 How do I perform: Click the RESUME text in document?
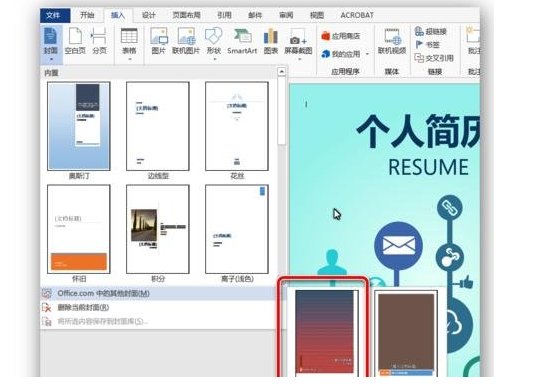coord(428,167)
